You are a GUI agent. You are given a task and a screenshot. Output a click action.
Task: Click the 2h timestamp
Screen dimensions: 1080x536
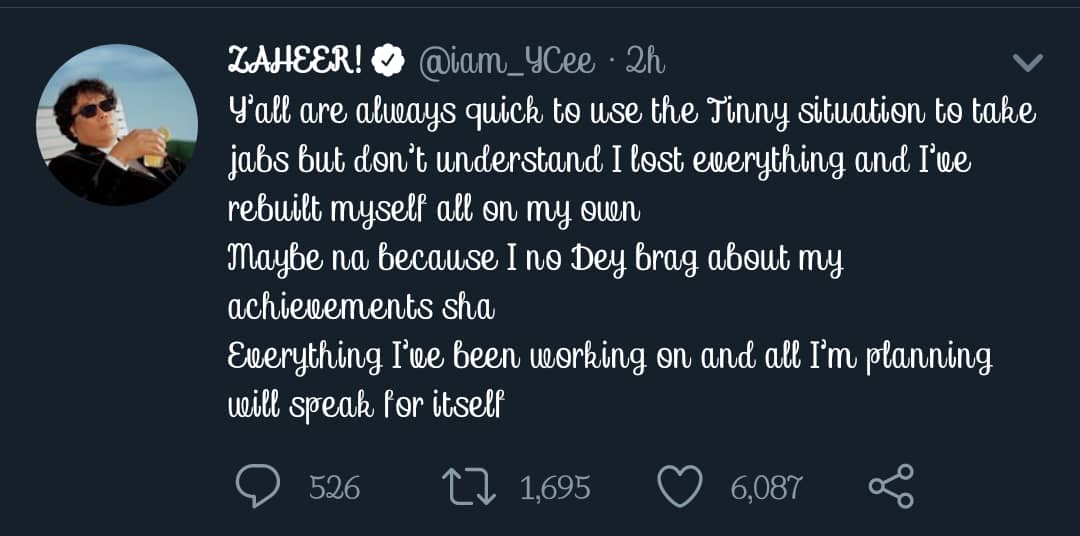coord(645,62)
